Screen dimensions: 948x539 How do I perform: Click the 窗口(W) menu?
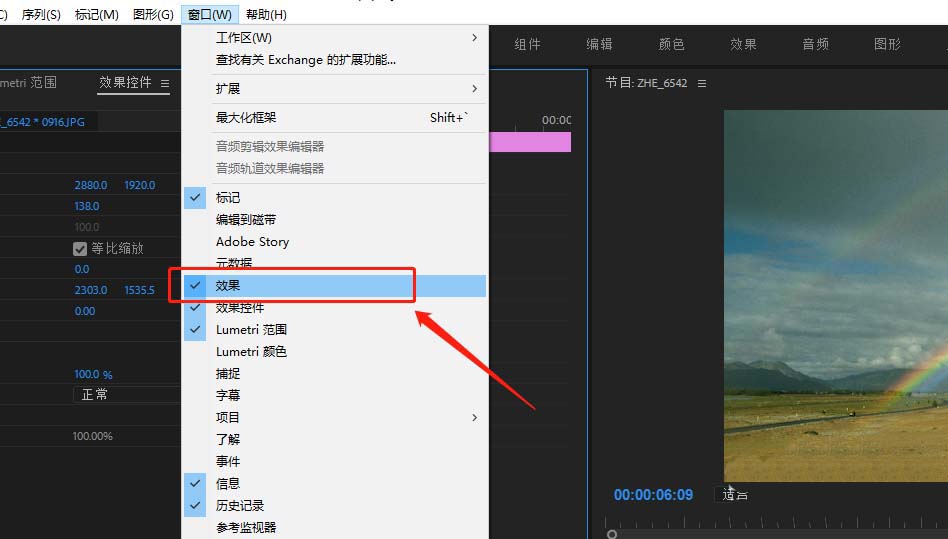[210, 15]
